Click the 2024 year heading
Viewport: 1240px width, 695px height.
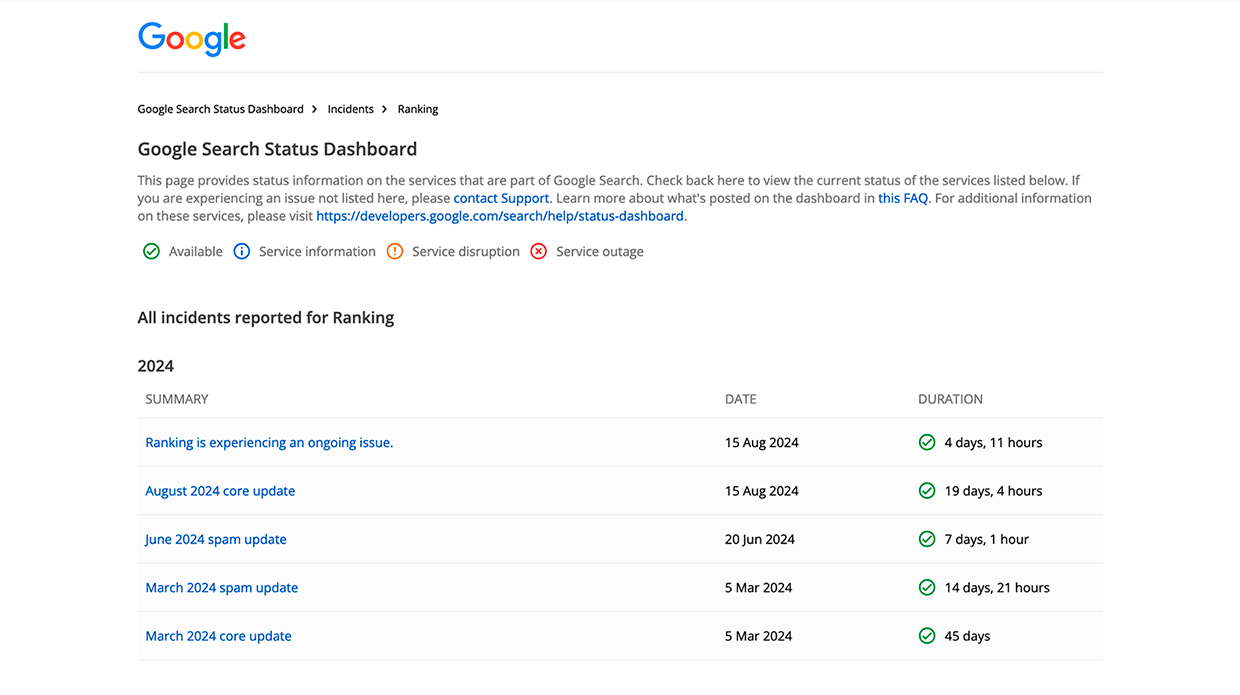(156, 366)
